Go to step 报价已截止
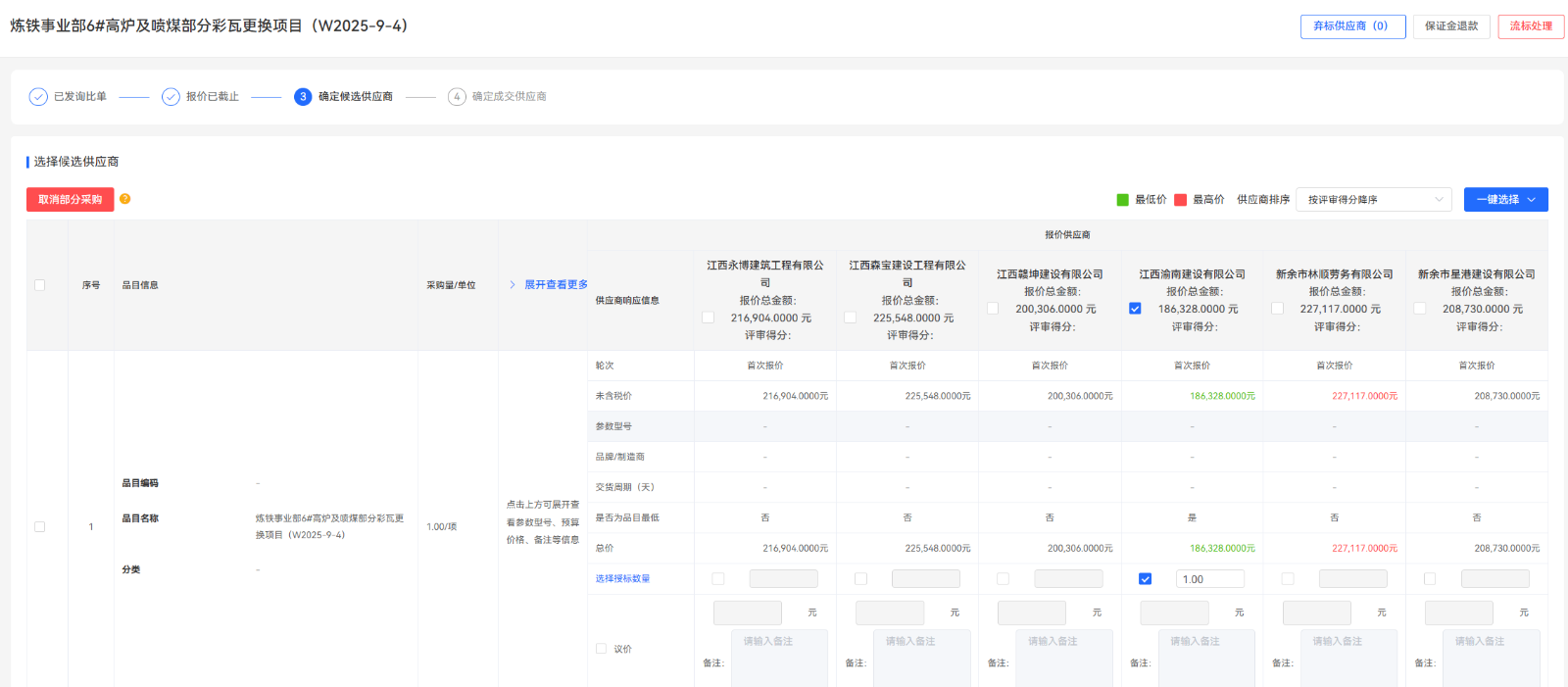This screenshot has height=687, width=1568. pyautogui.click(x=213, y=97)
